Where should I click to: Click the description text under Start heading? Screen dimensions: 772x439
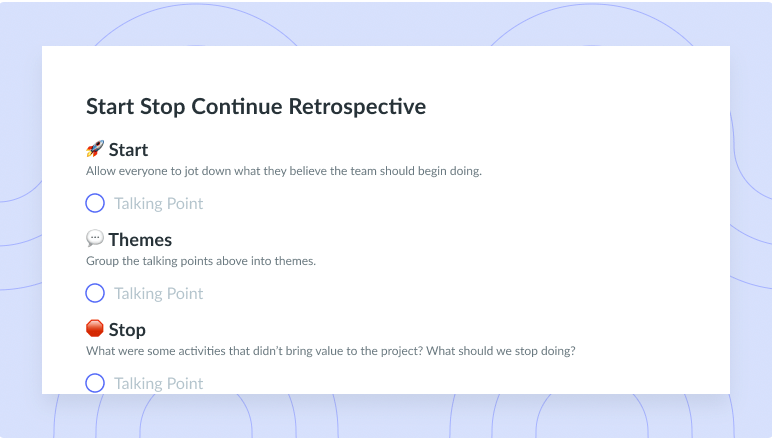tap(284, 171)
